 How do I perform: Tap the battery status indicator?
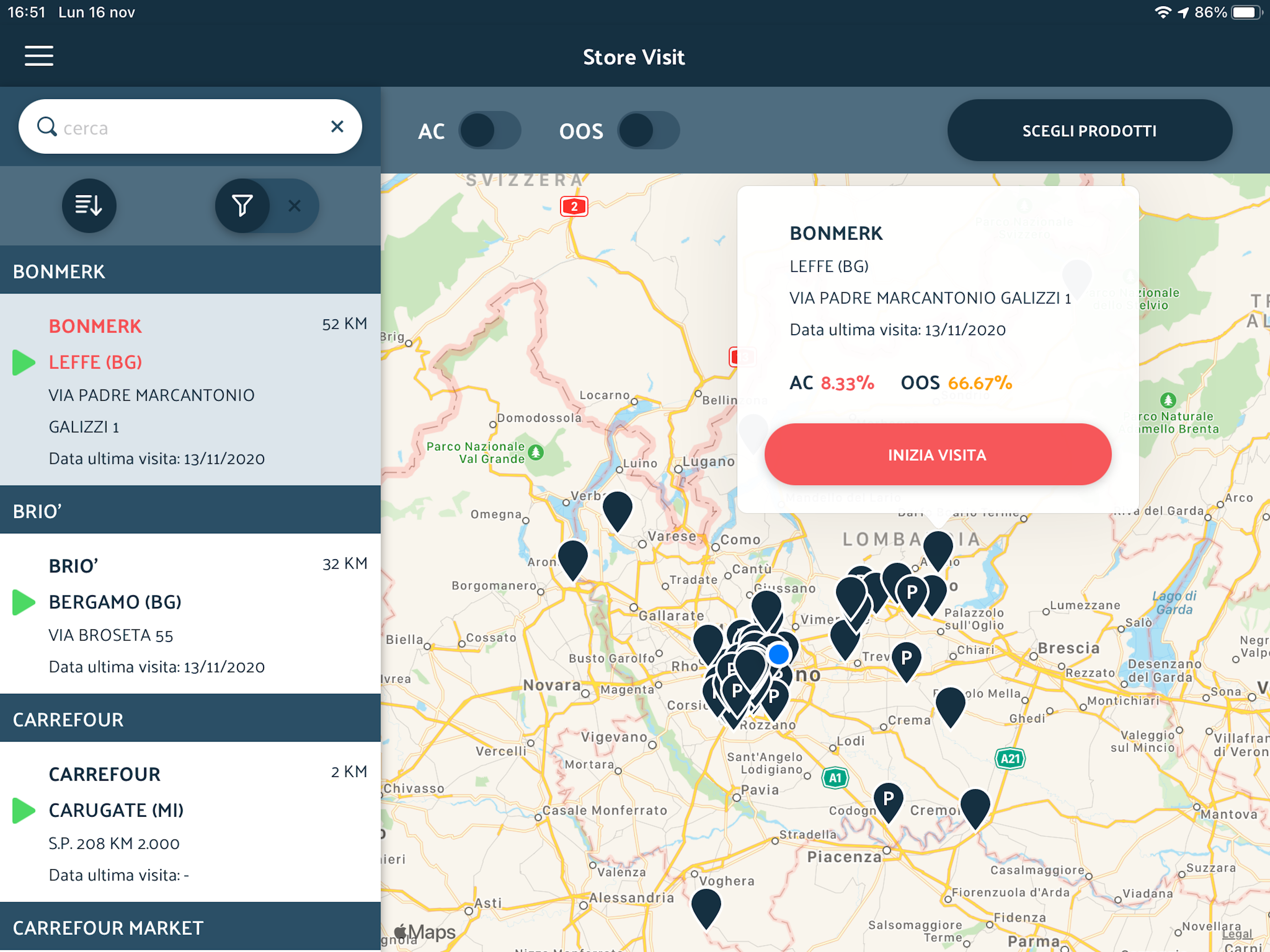point(1246,12)
